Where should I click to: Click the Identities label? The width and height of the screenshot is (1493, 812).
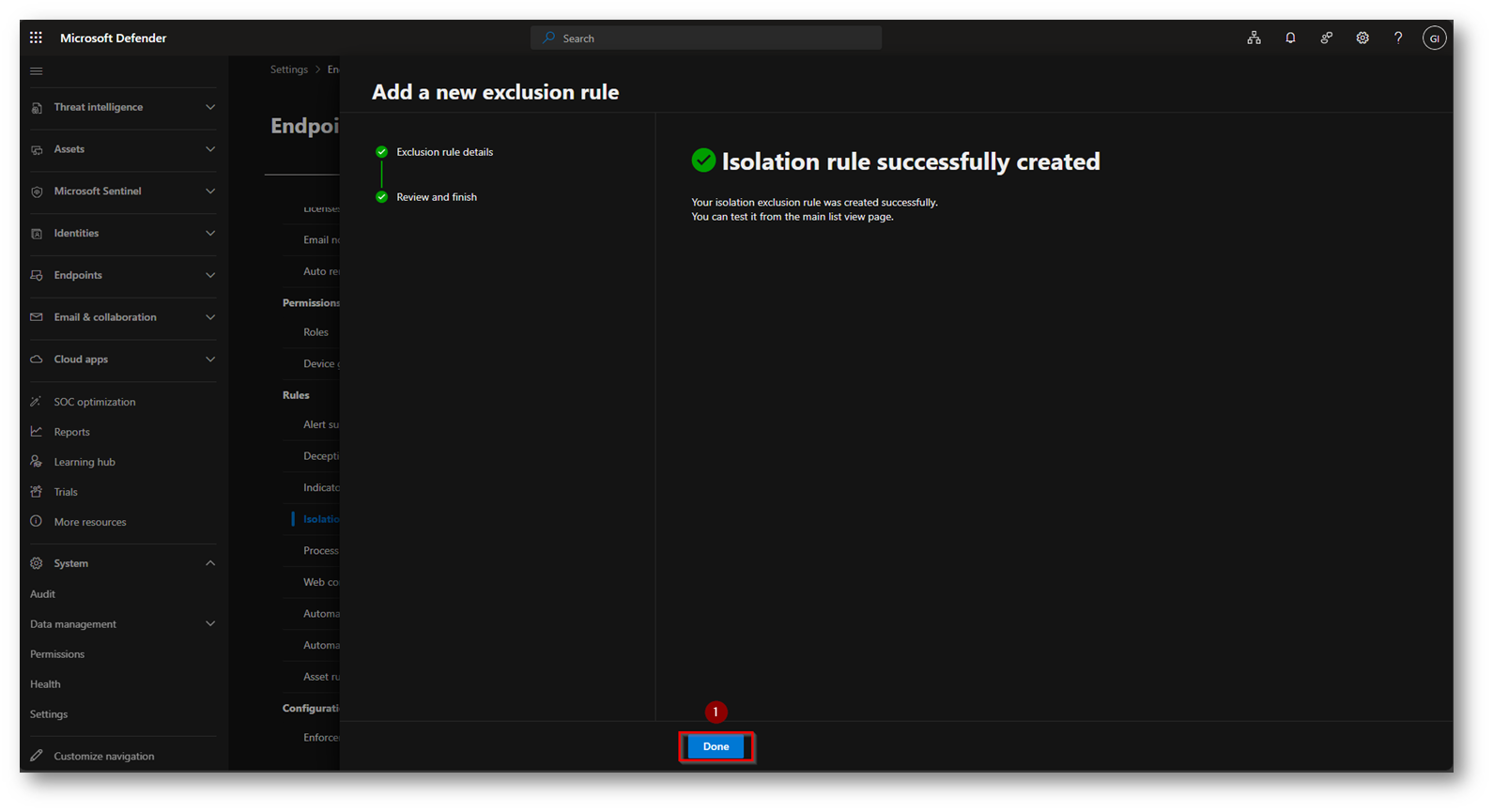coord(76,234)
